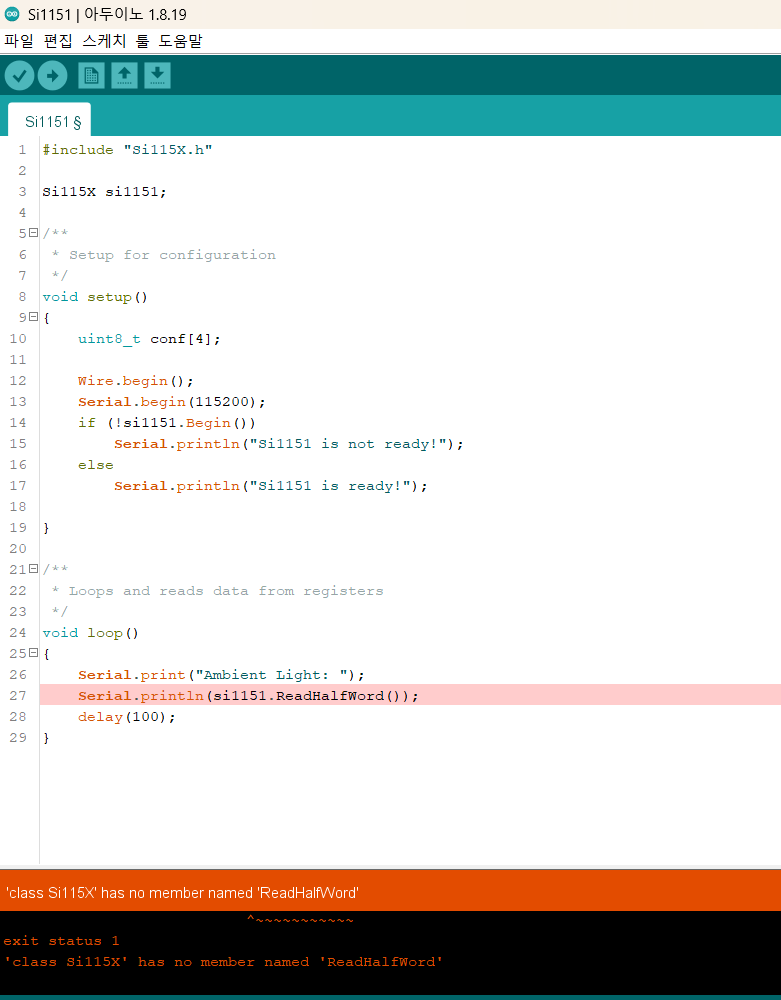781x1000 pixels.
Task: Open the 파일 menu
Action: click(18, 42)
